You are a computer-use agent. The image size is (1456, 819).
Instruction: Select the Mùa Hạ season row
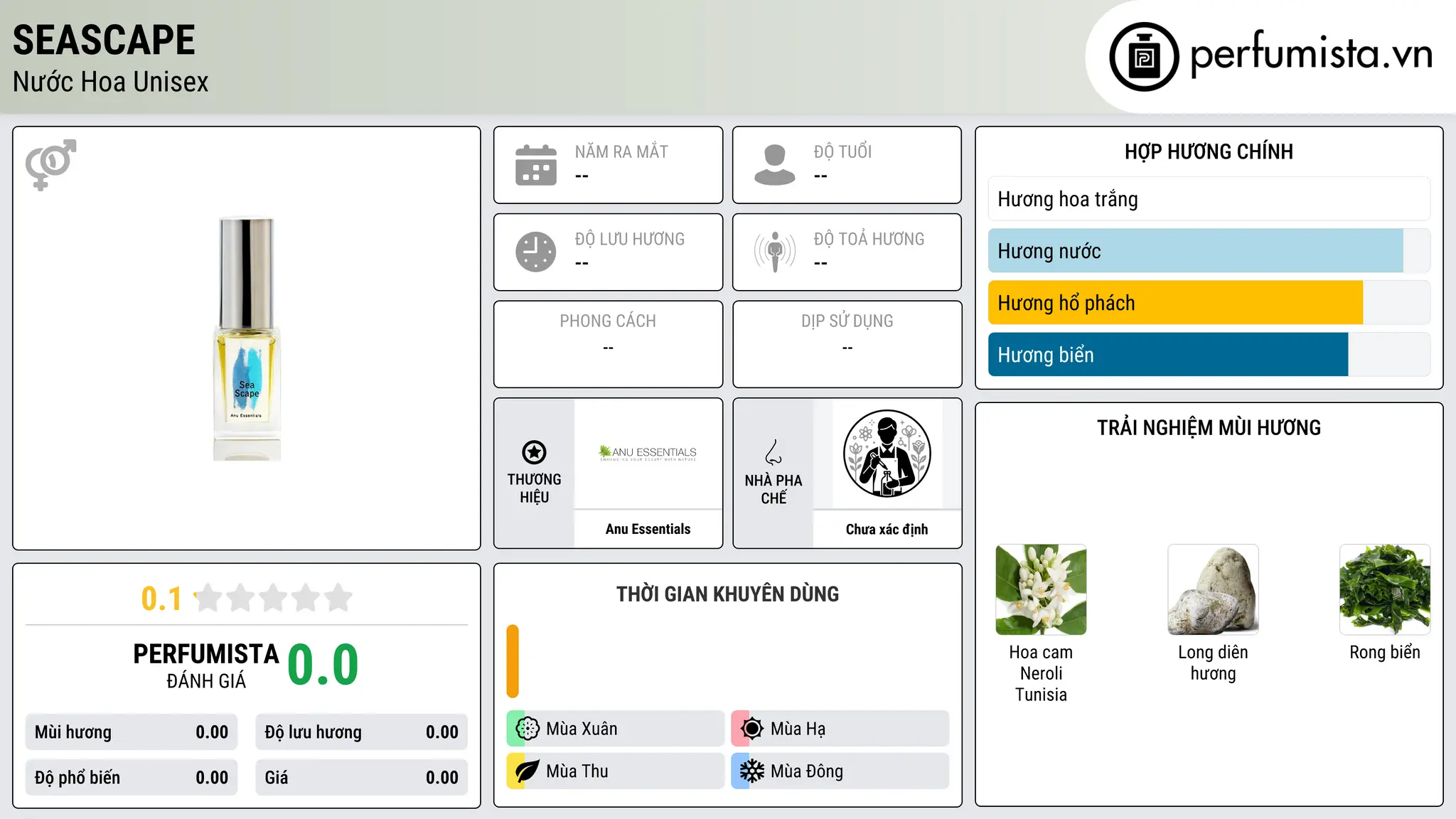pyautogui.click(x=840, y=729)
